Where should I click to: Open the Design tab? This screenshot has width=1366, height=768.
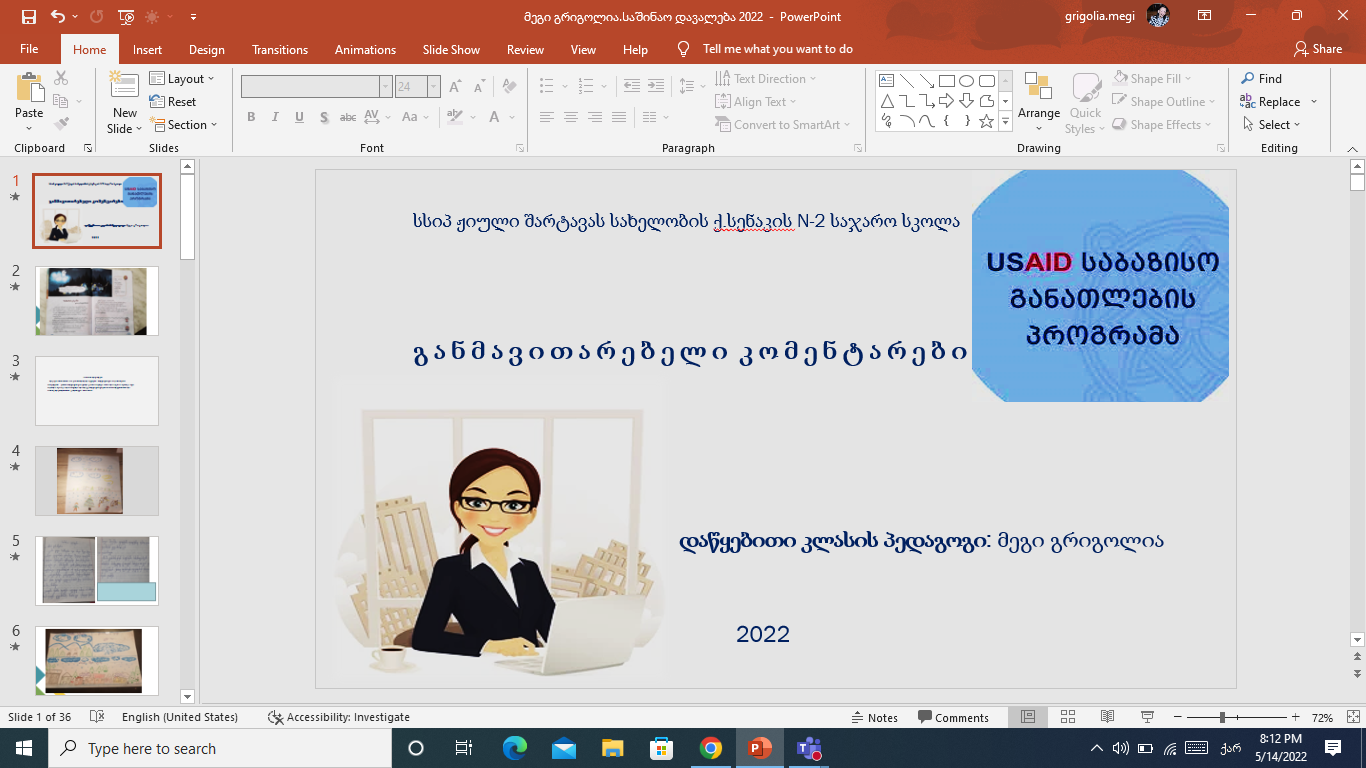[207, 49]
